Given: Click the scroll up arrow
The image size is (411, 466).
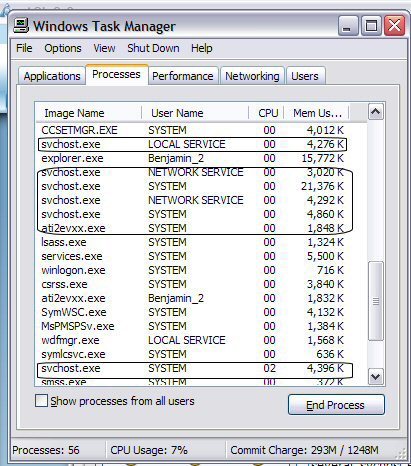Looking at the screenshot, I should click(x=376, y=112).
